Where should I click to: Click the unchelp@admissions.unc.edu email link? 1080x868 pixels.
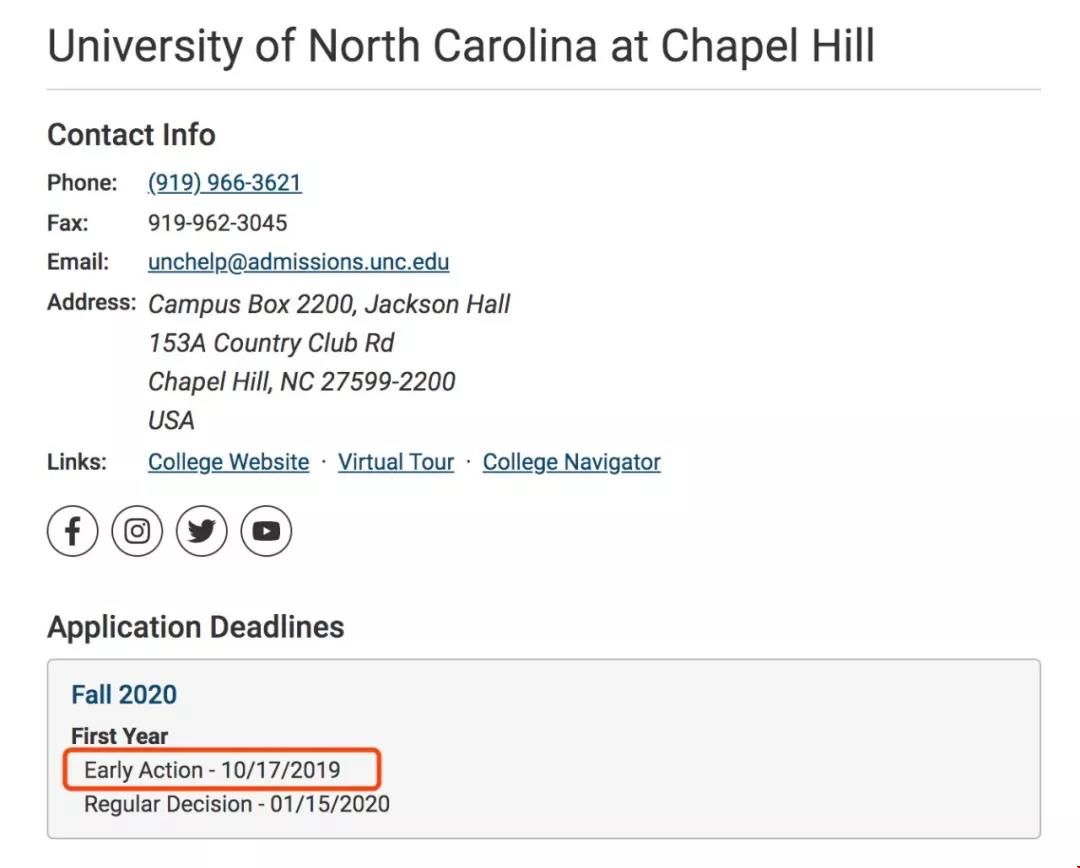[x=298, y=262]
